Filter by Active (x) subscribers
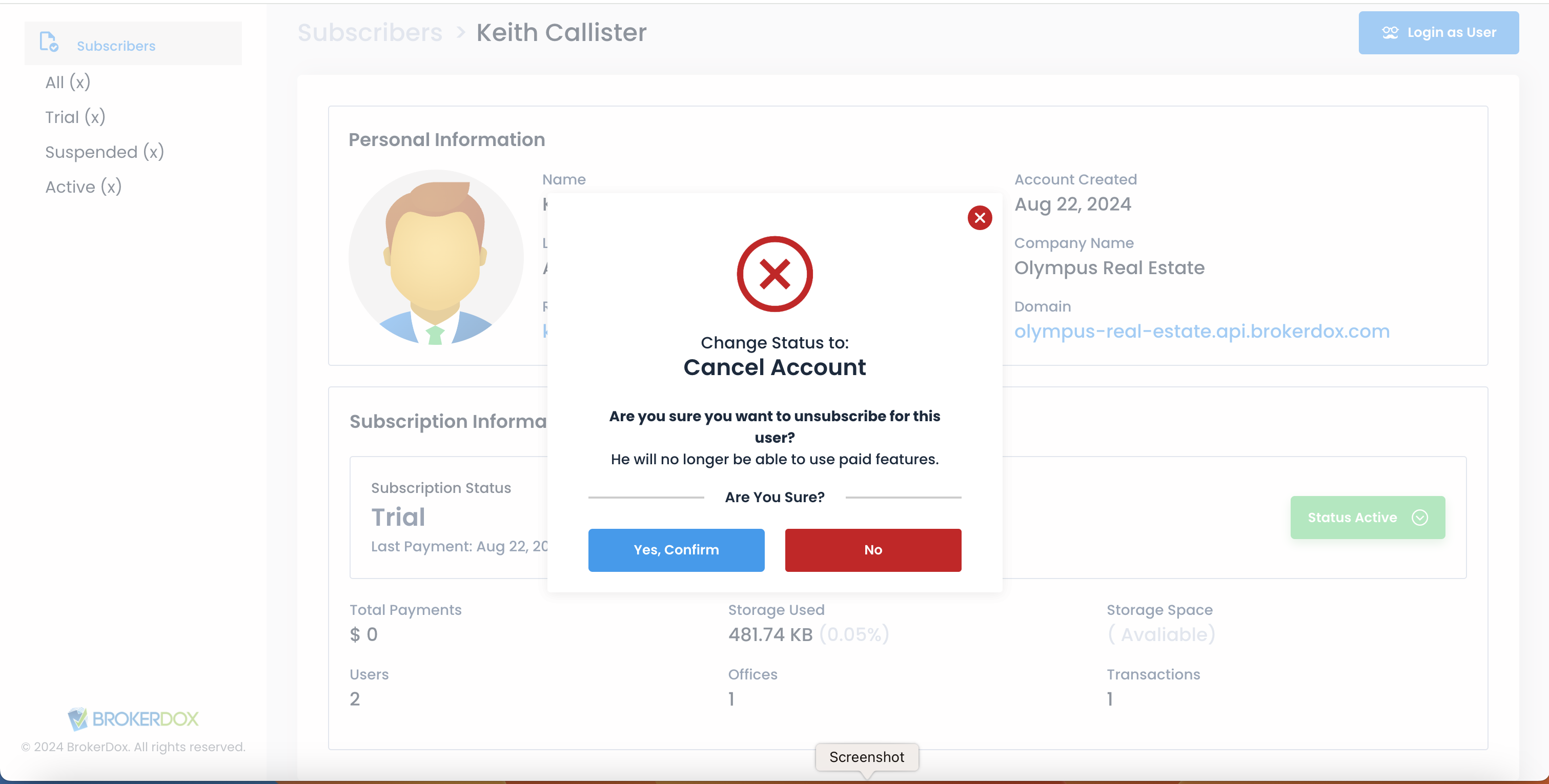This screenshot has width=1549, height=784. tap(83, 187)
